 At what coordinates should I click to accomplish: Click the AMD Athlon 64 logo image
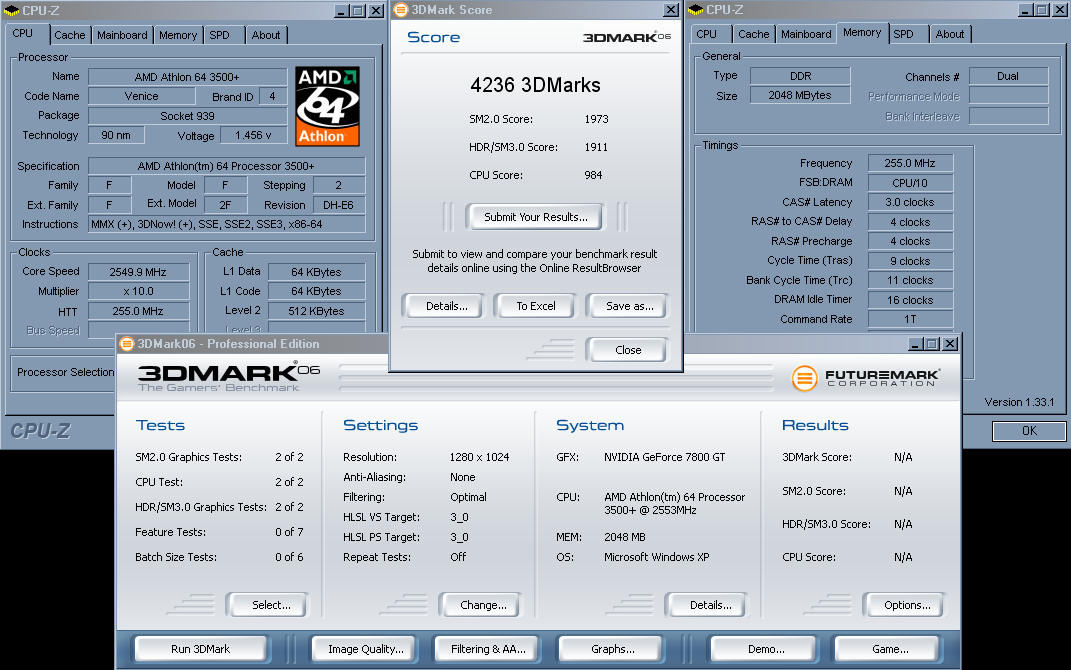327,106
